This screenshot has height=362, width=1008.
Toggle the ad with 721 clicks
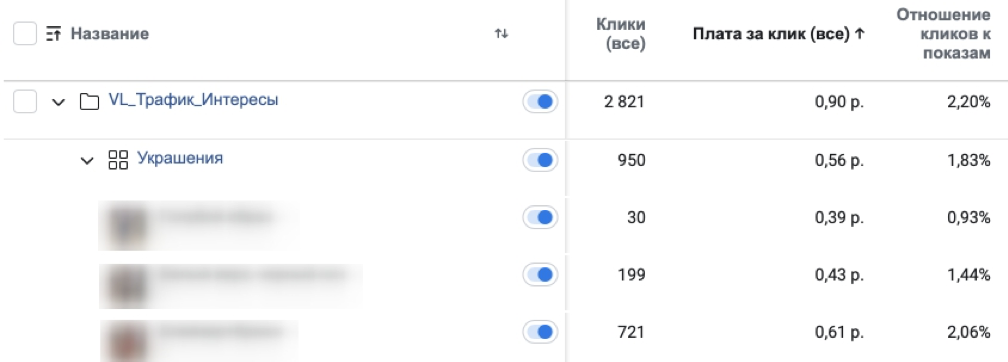(540, 332)
